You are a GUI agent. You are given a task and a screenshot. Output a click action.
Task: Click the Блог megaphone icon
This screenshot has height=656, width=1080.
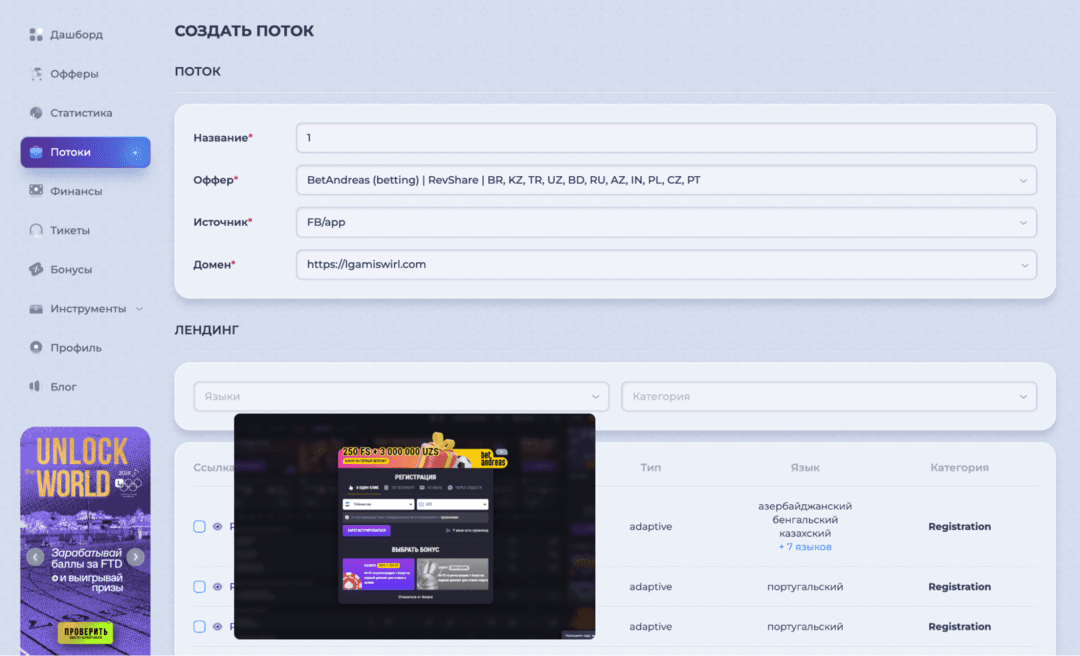[36, 386]
